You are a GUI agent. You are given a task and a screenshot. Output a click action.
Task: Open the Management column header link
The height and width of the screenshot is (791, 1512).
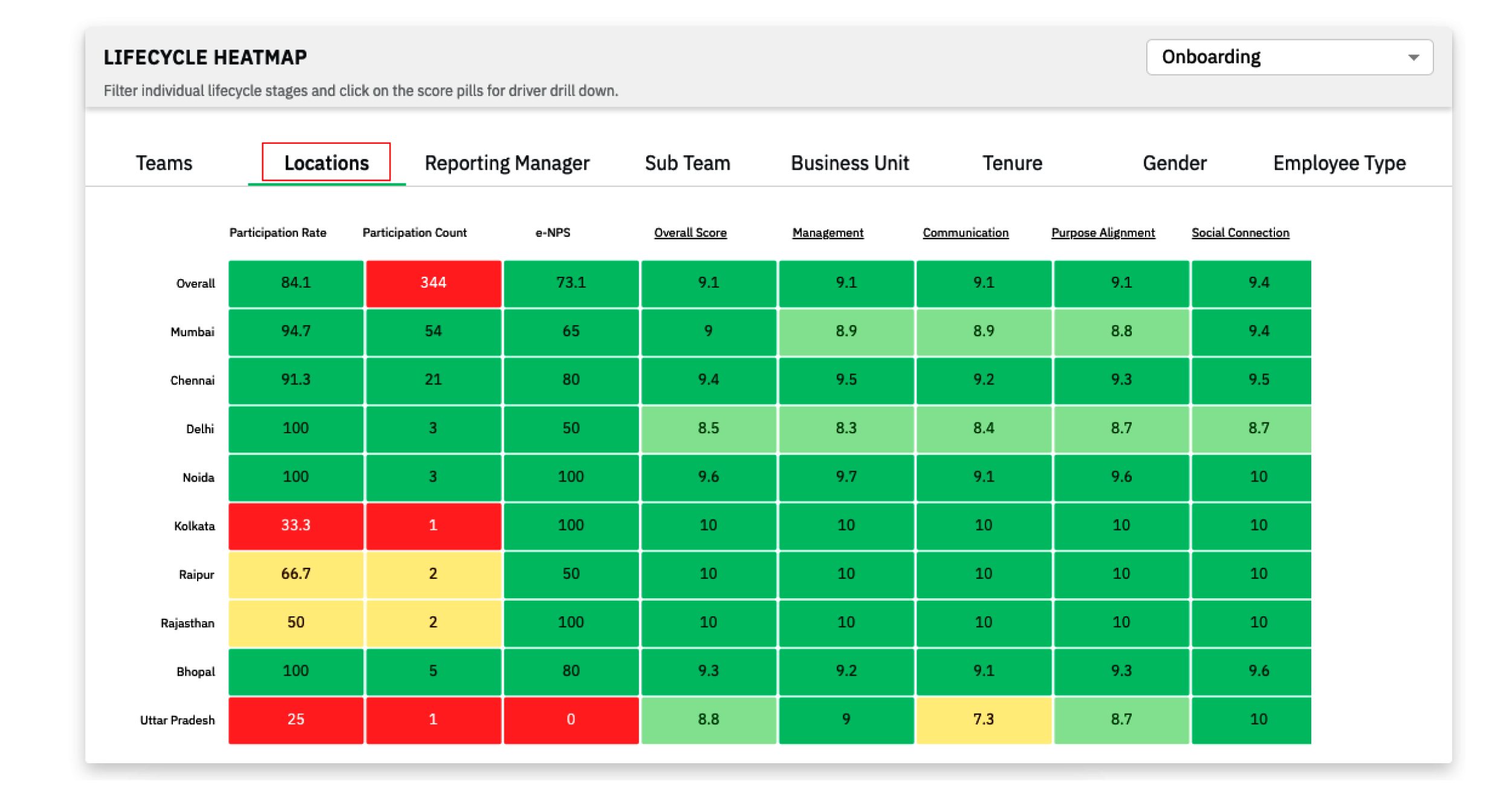[828, 233]
